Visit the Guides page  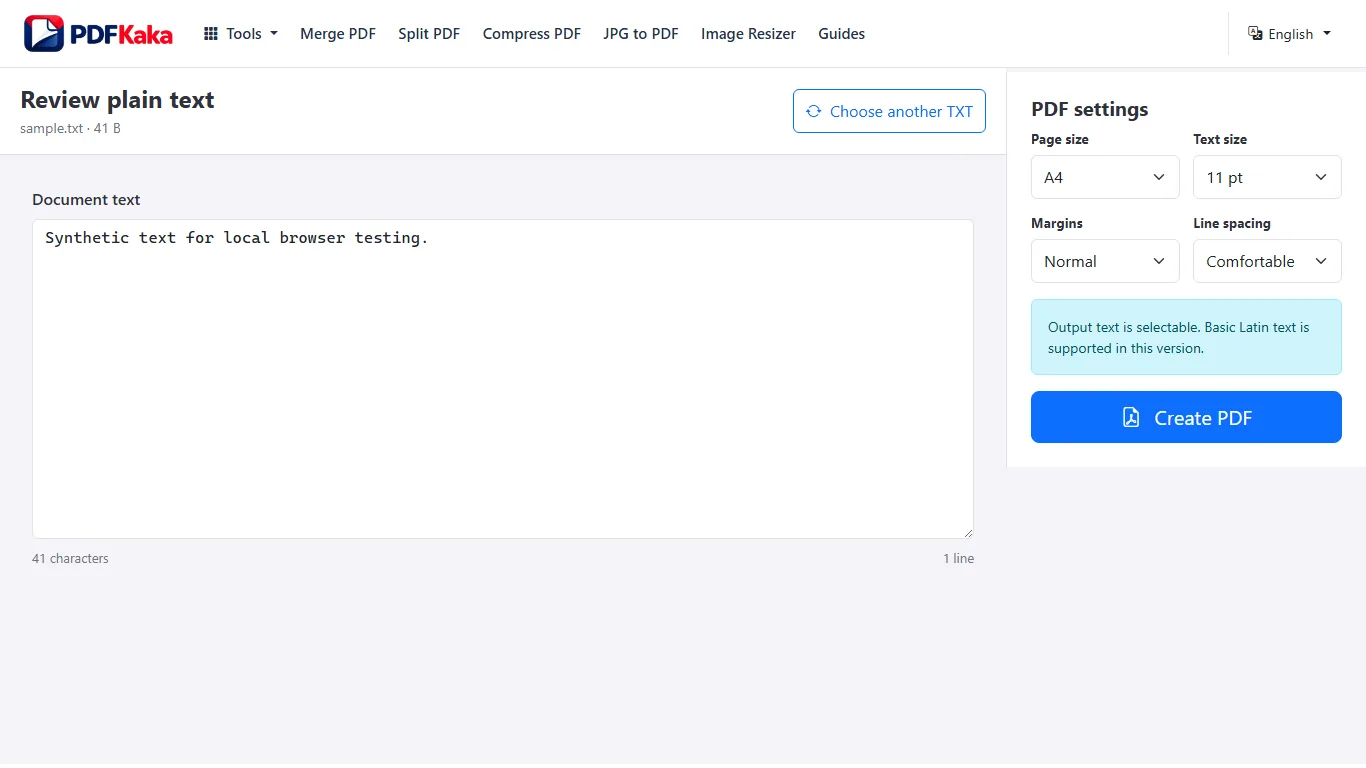(x=842, y=34)
